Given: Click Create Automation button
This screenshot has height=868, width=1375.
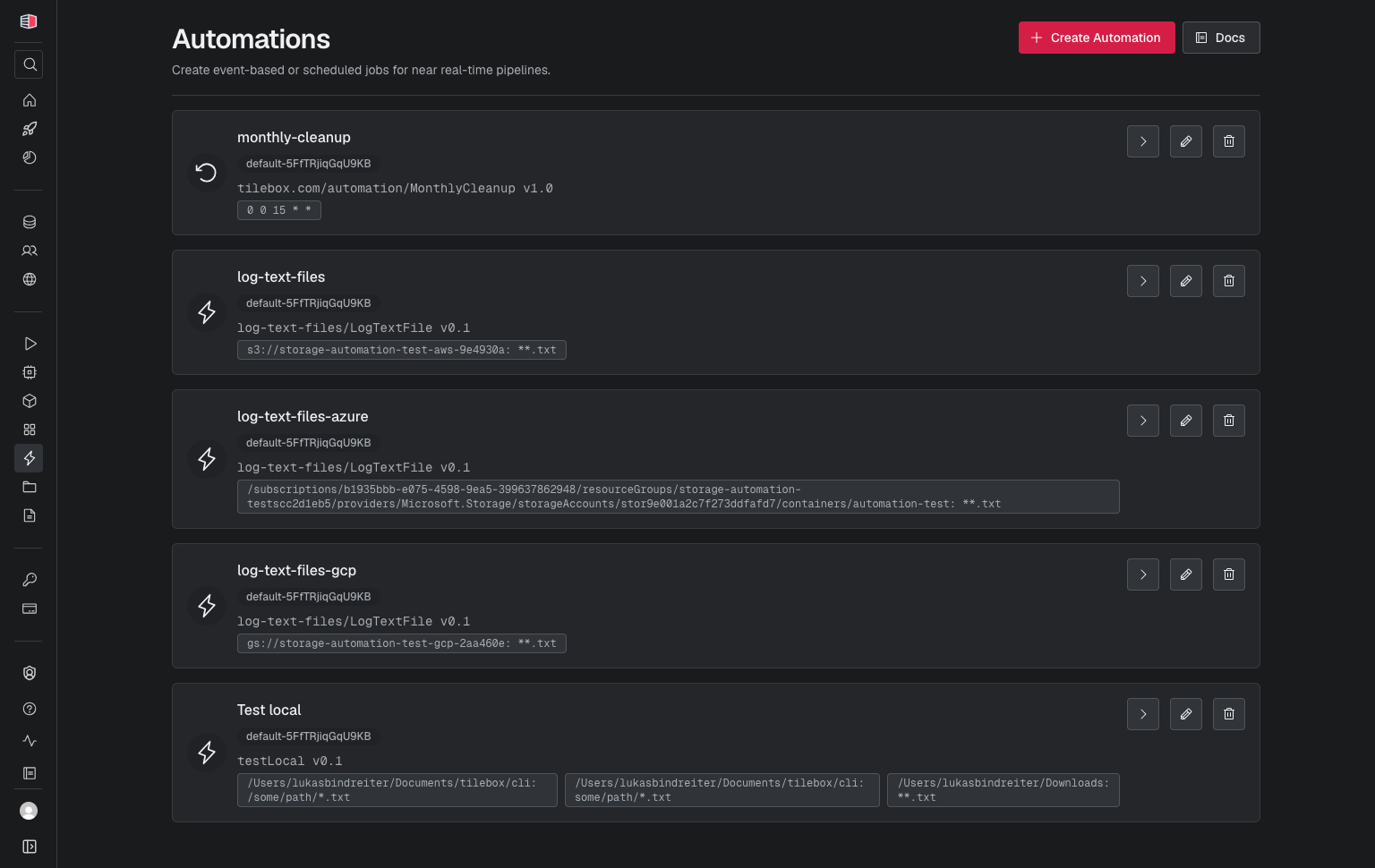Looking at the screenshot, I should pyautogui.click(x=1097, y=38).
